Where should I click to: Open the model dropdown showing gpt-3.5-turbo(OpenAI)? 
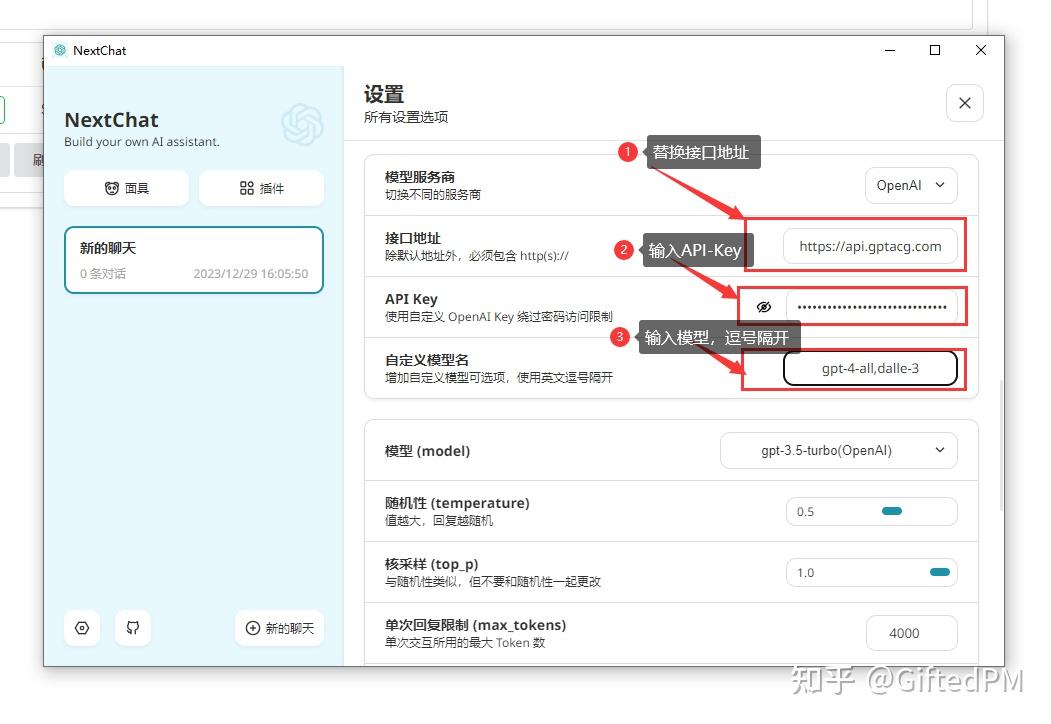tap(839, 450)
